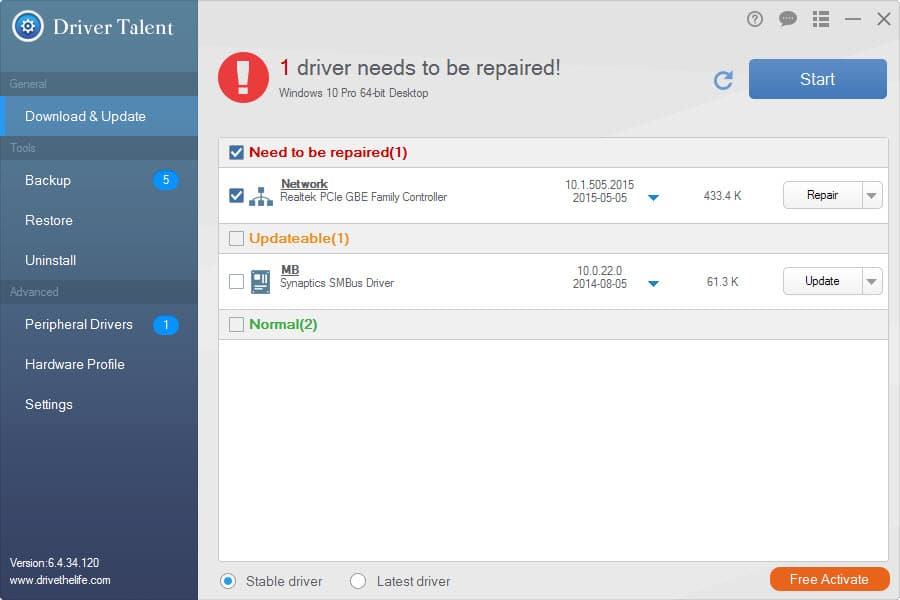Click the refresh scan icon
The width and height of the screenshot is (900, 600).
tap(723, 80)
